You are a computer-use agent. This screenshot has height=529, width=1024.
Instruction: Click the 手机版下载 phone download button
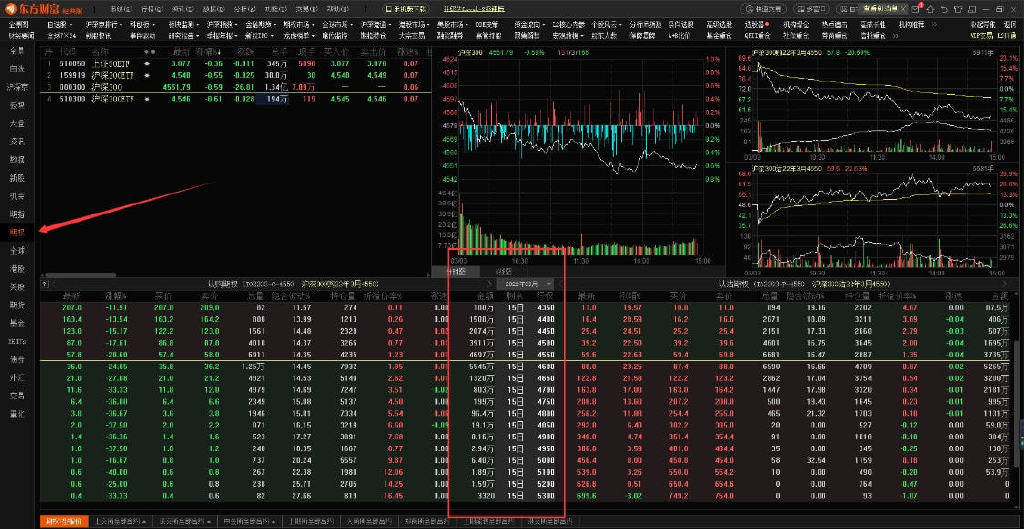click(x=406, y=9)
